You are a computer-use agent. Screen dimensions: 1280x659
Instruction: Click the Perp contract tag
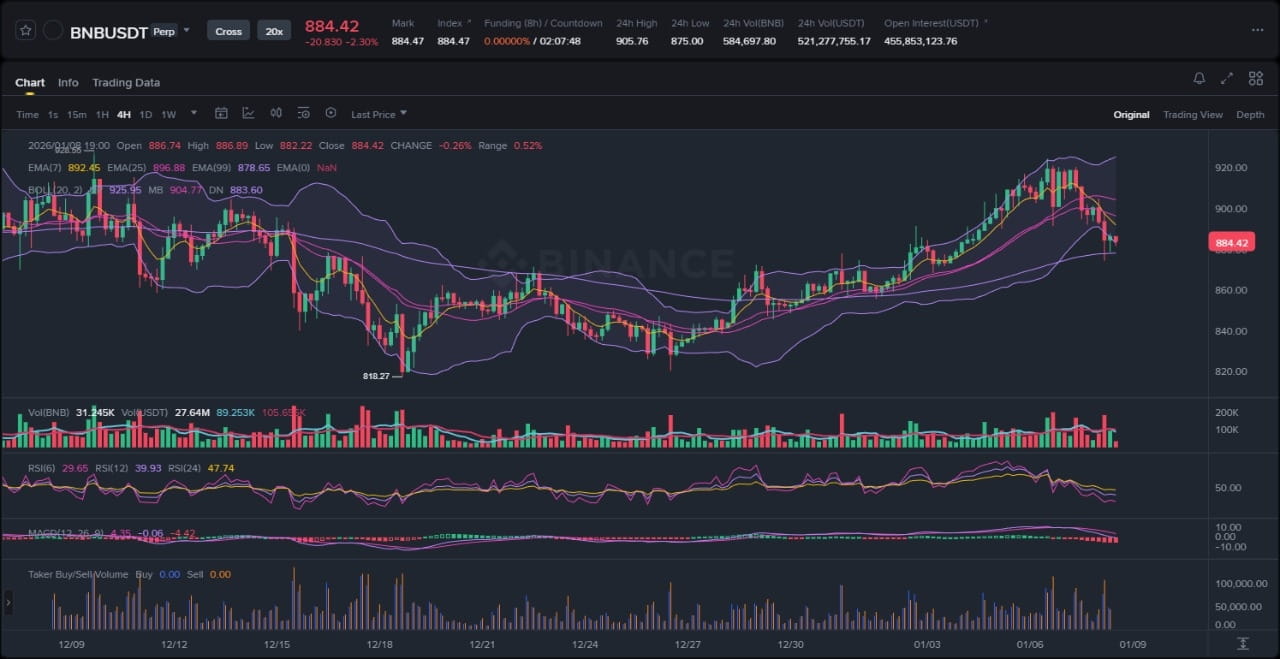162,31
